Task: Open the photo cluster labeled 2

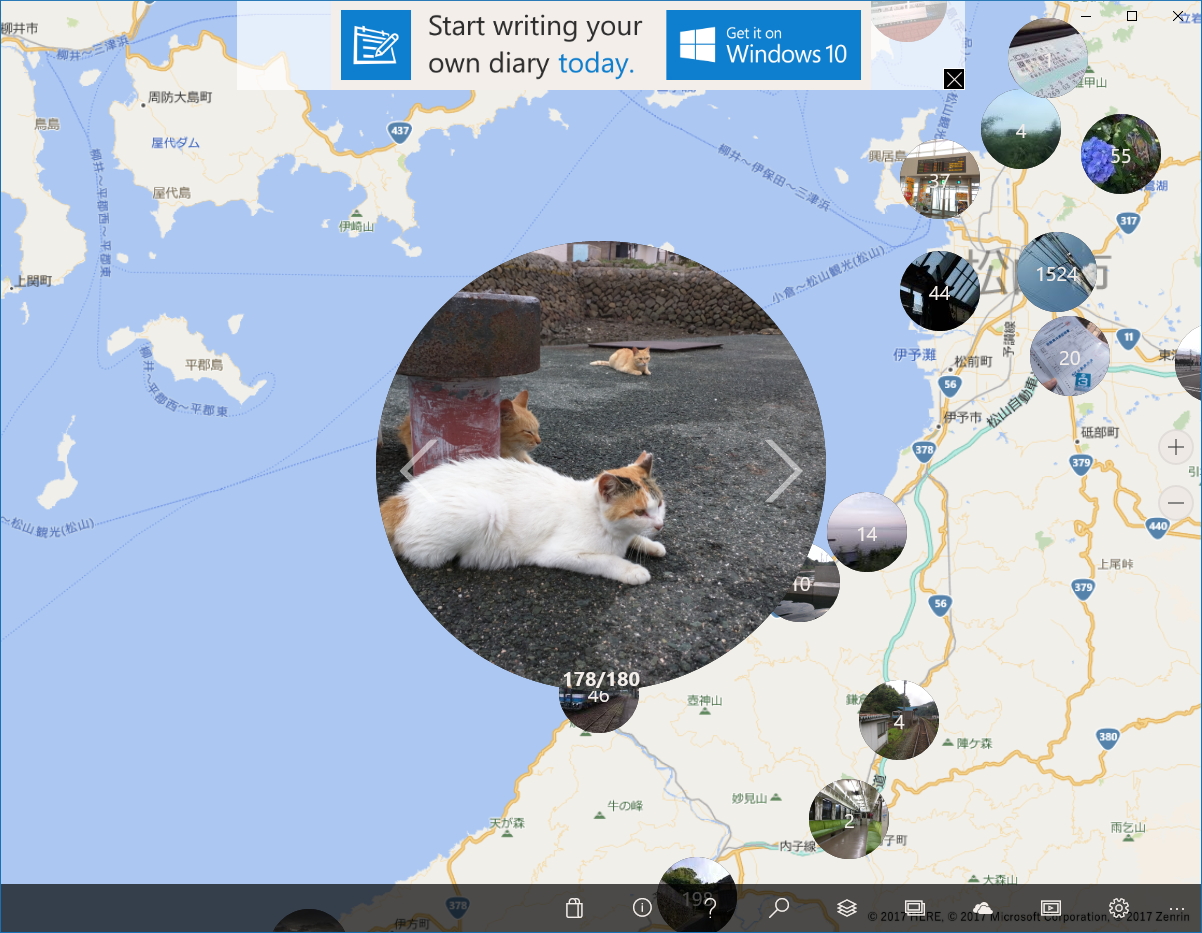Action: [x=849, y=820]
